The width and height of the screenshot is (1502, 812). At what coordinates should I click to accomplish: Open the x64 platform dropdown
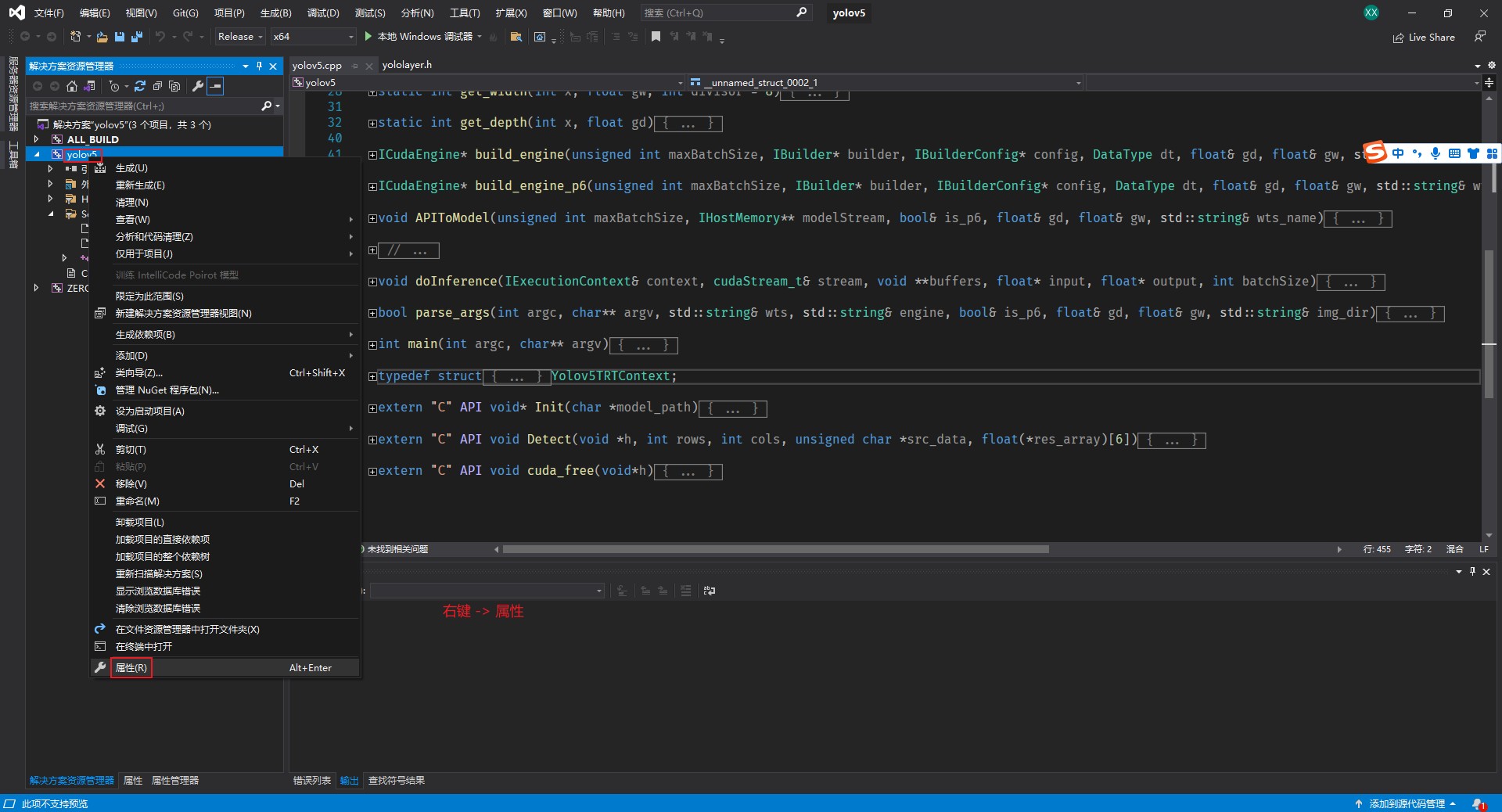[313, 37]
